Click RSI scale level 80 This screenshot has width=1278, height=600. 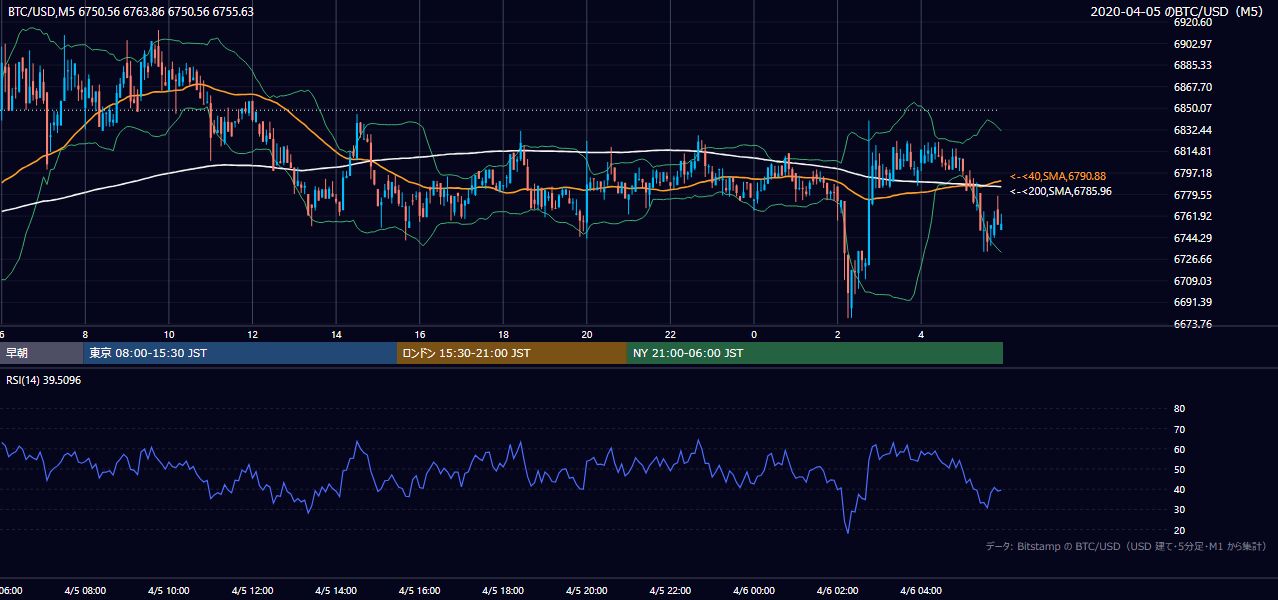coord(1179,409)
